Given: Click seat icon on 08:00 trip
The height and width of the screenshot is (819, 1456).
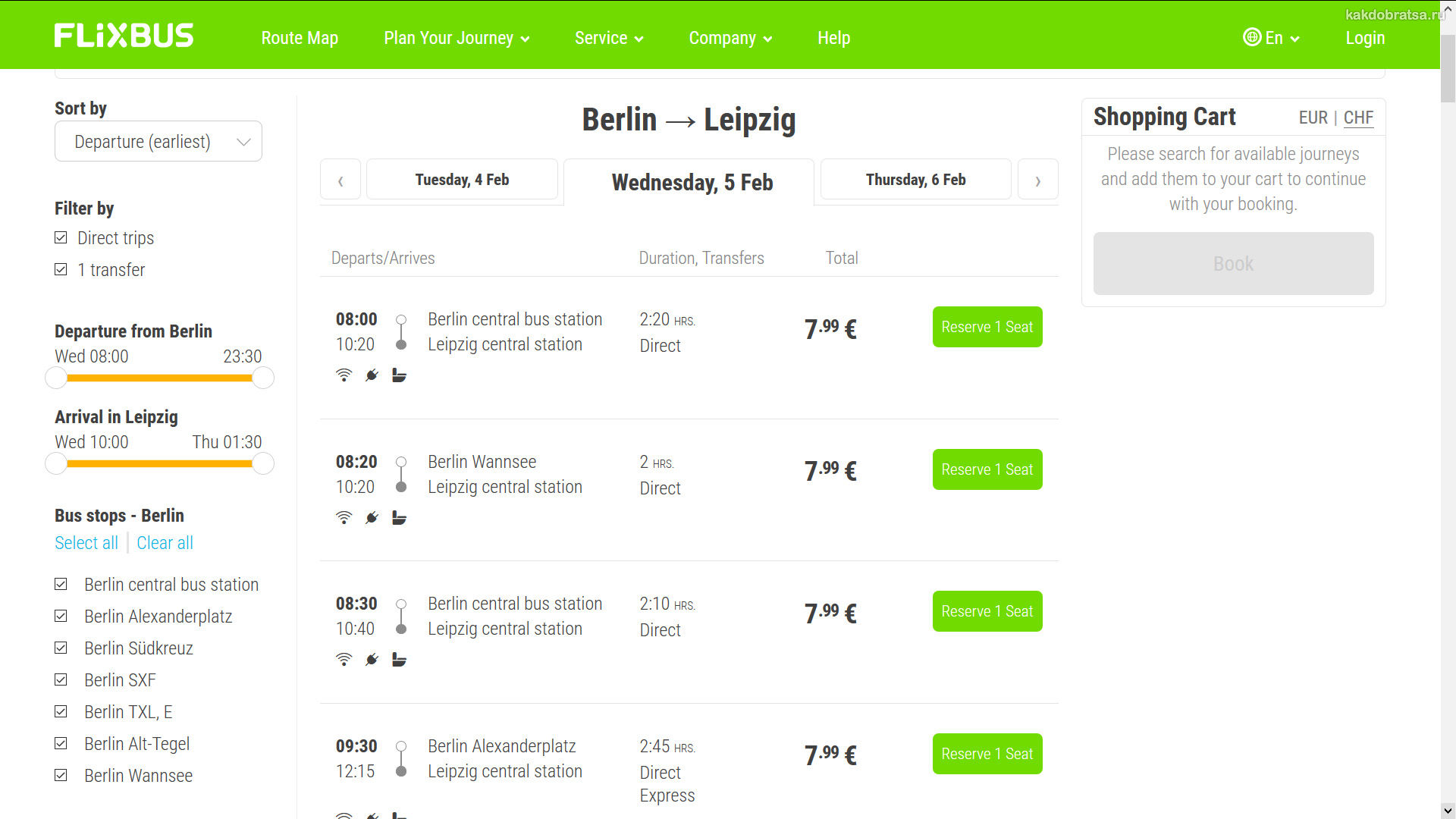Looking at the screenshot, I should click(x=399, y=375).
